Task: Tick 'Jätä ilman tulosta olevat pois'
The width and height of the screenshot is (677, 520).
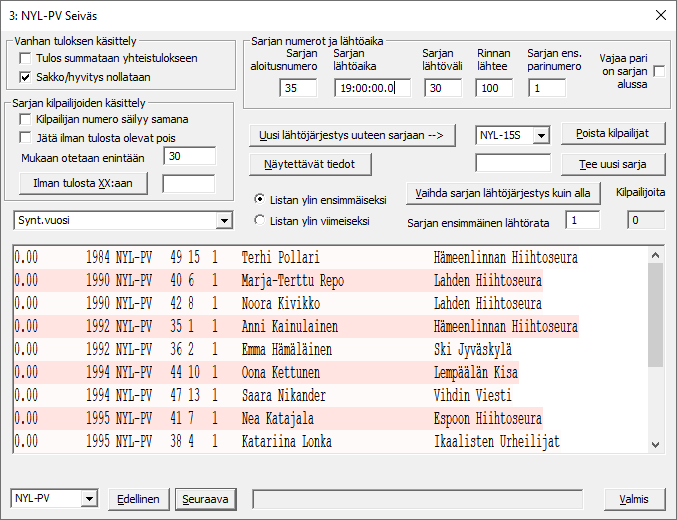Action: pyautogui.click(x=26, y=138)
